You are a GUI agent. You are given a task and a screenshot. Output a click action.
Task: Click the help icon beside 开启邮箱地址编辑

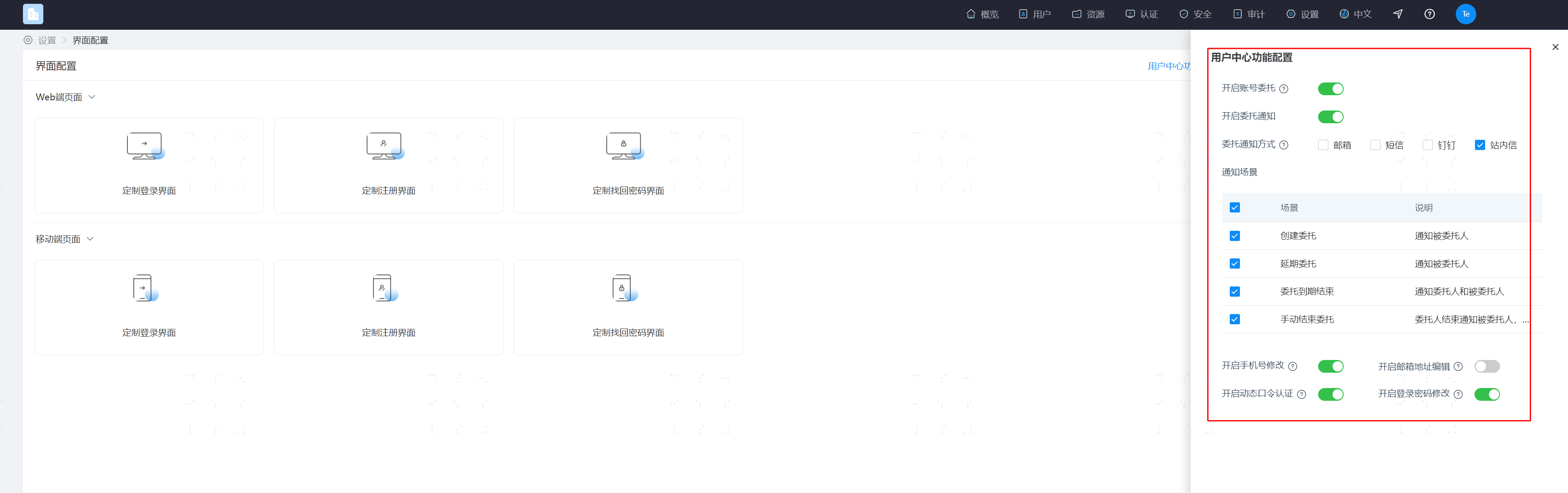pos(1458,366)
